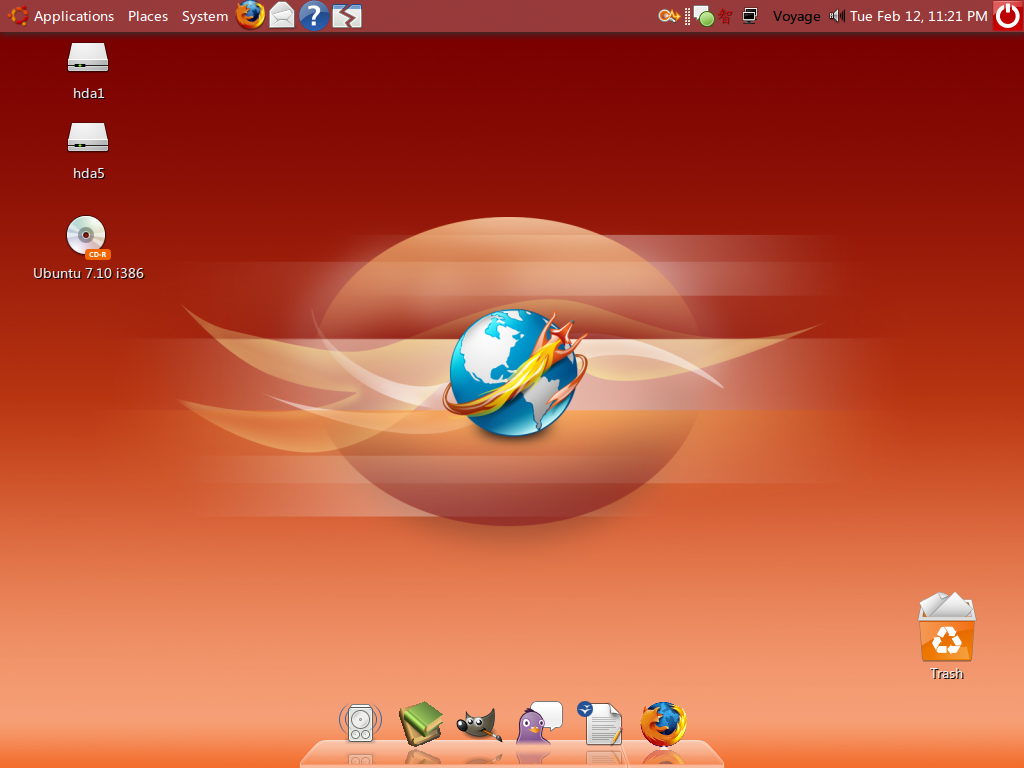
Task: Click the green books dock icon
Action: [421, 723]
